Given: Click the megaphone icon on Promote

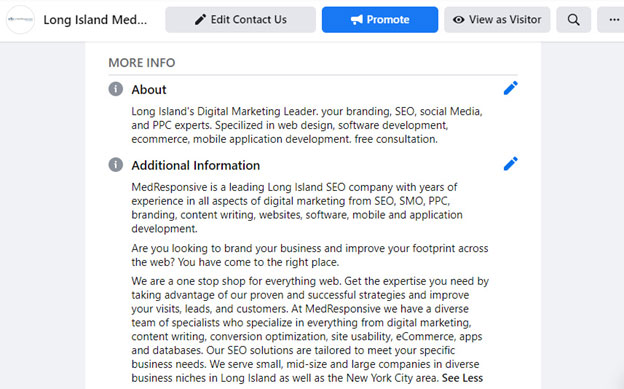Looking at the screenshot, I should [357, 20].
